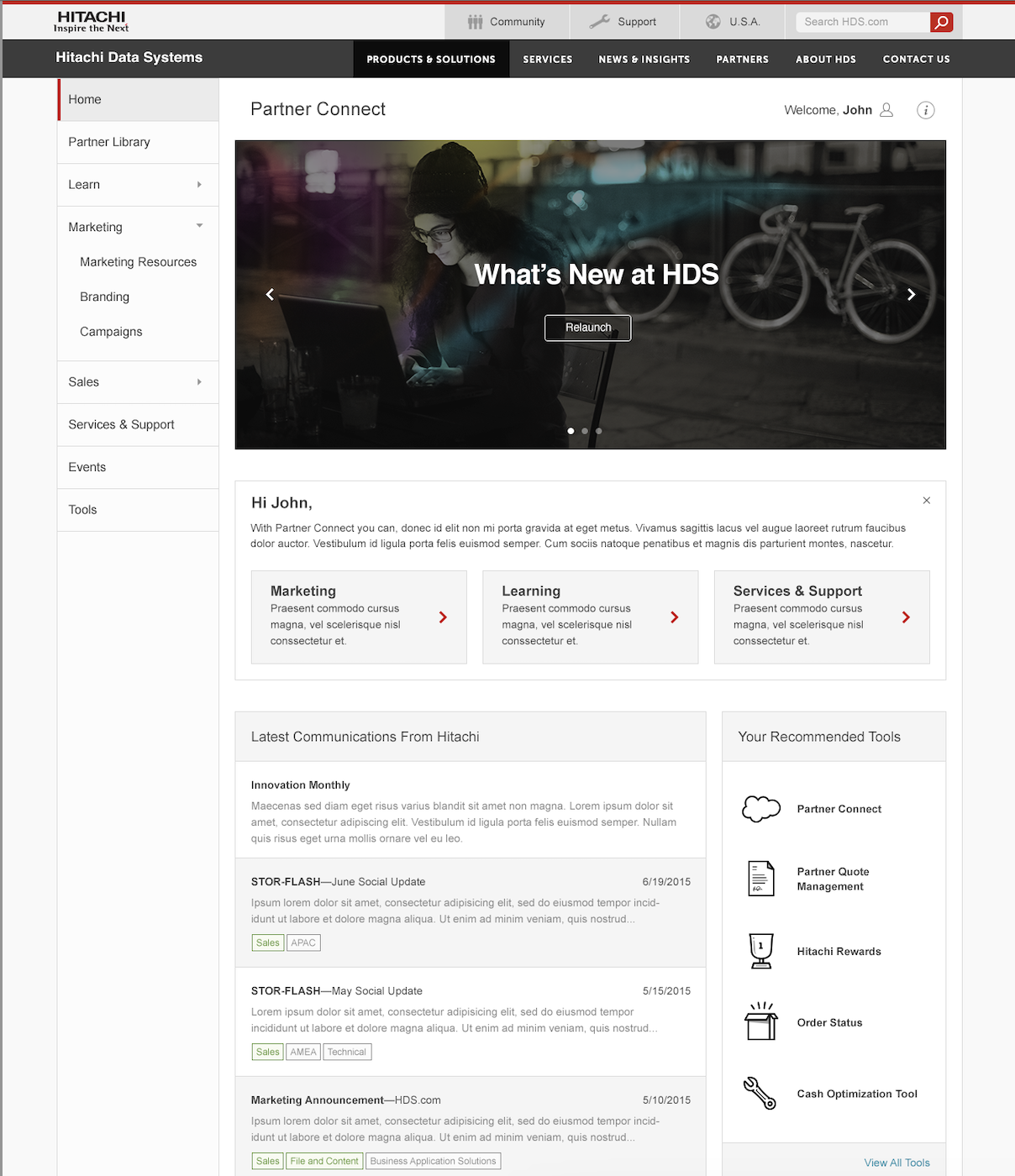Viewport: 1015px width, 1176px height.
Task: Open Support via the wrench icon
Action: [x=601, y=21]
